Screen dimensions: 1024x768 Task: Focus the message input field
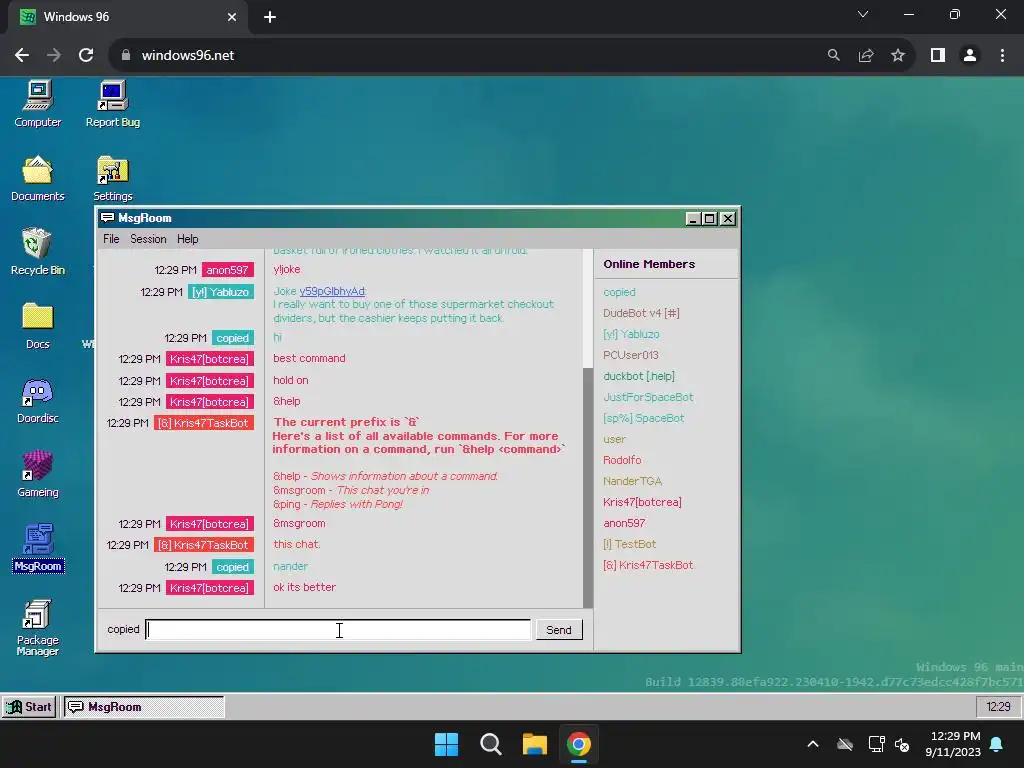[338, 630]
